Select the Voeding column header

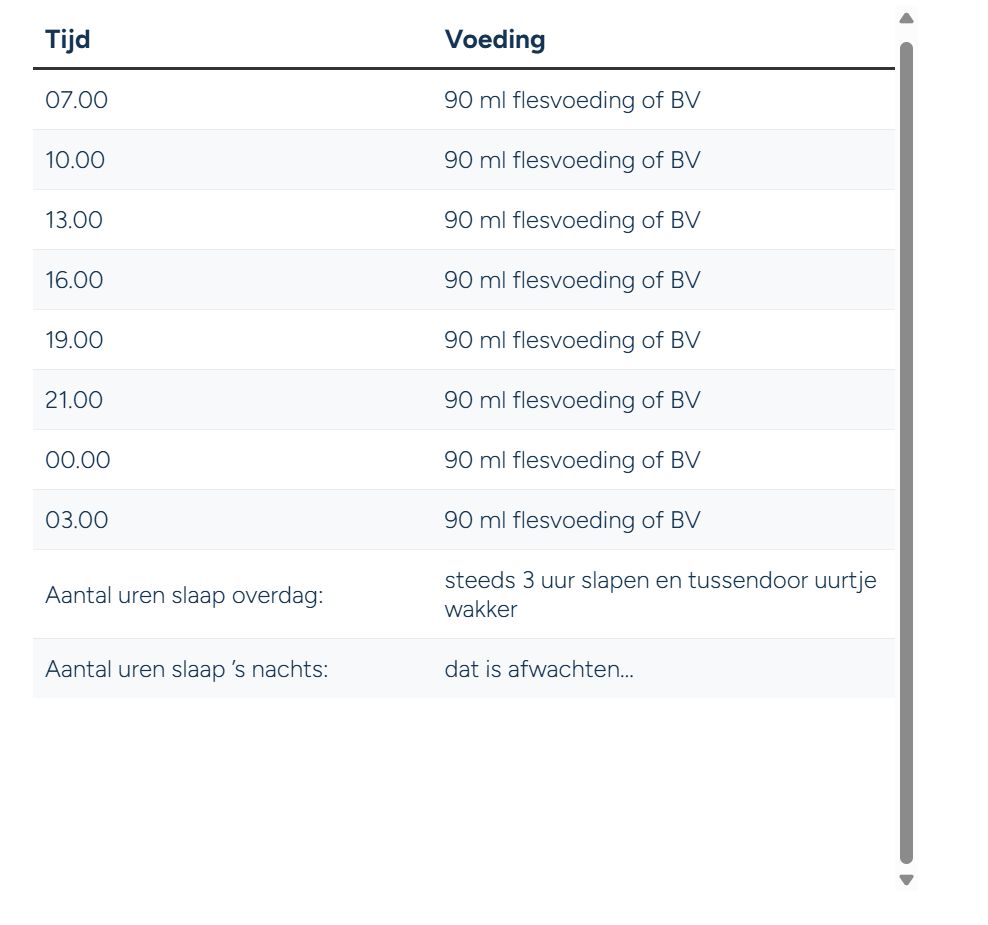coord(495,40)
